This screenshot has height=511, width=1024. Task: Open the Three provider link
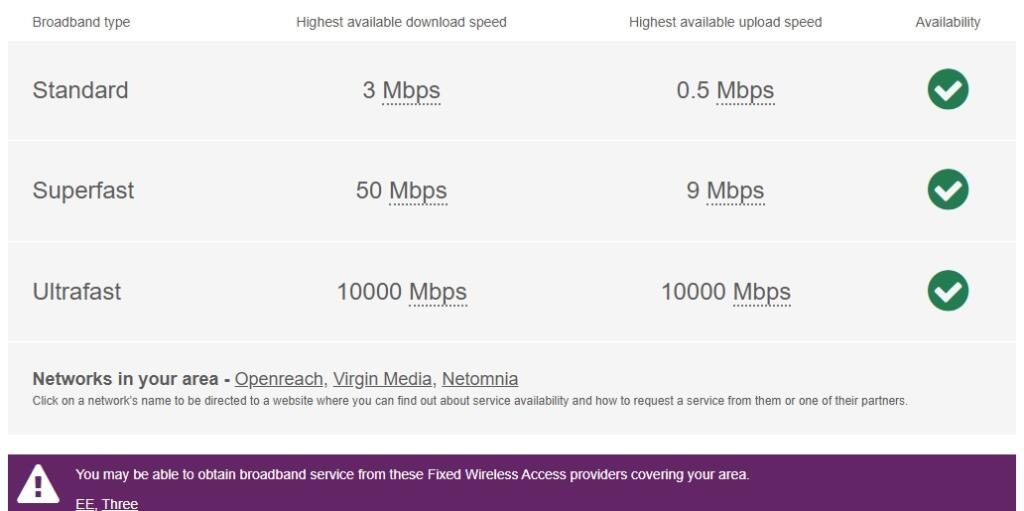120,504
